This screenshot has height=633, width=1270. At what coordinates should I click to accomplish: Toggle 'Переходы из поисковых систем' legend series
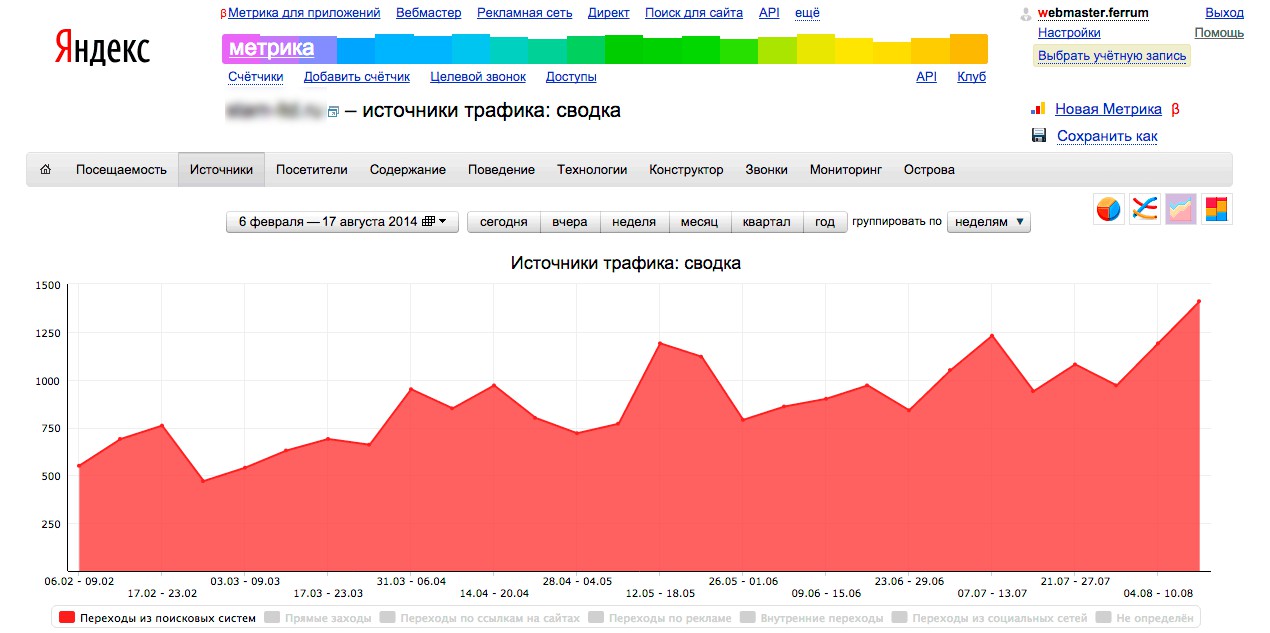(158, 618)
